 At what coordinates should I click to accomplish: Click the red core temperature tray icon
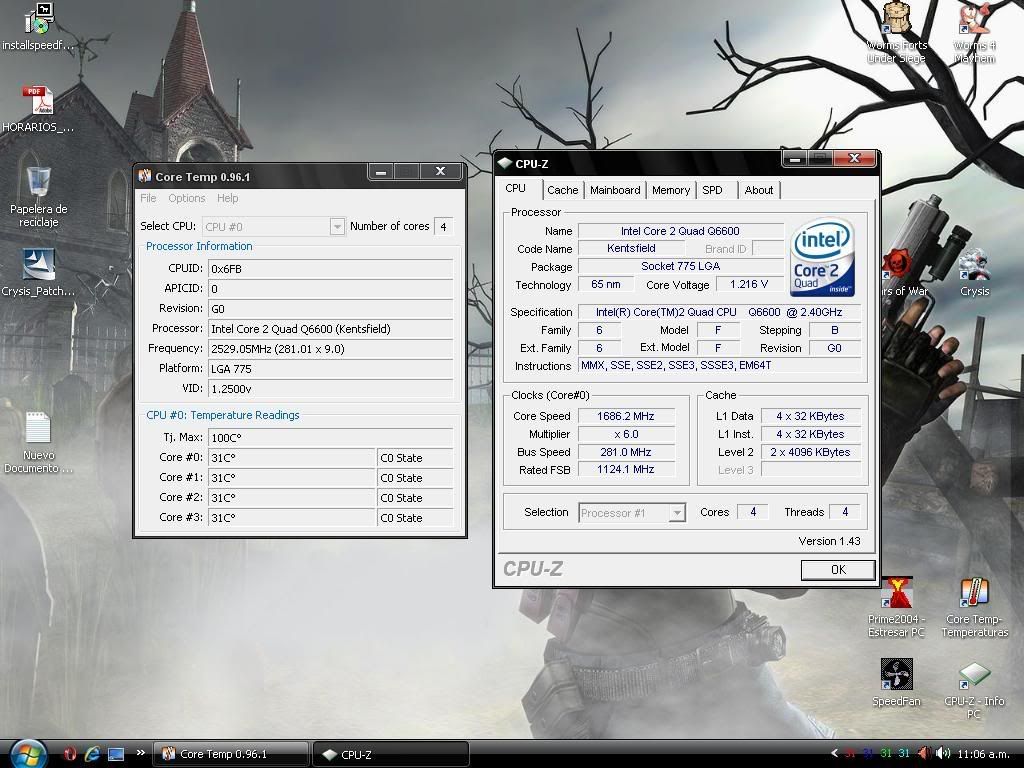(x=850, y=754)
